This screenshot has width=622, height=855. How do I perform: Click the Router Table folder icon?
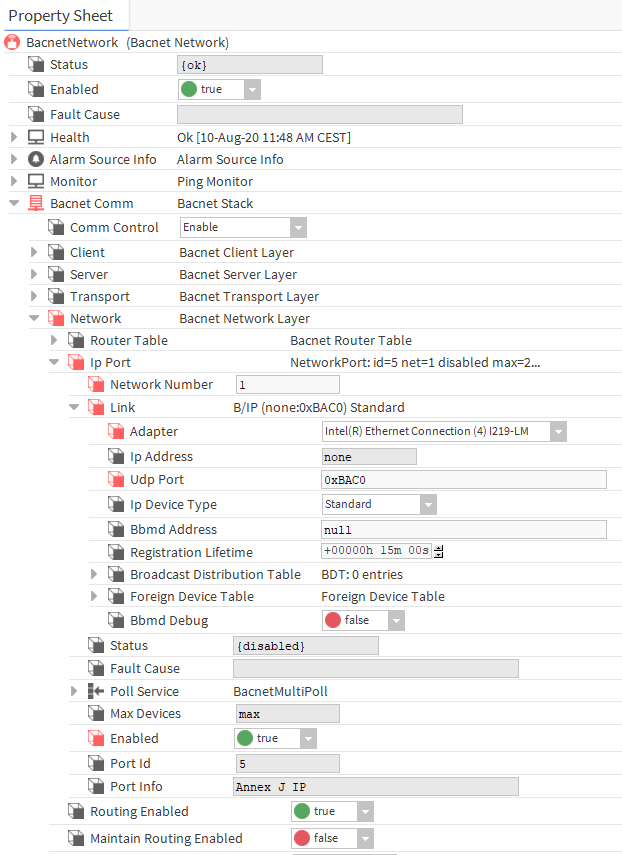coord(74,339)
